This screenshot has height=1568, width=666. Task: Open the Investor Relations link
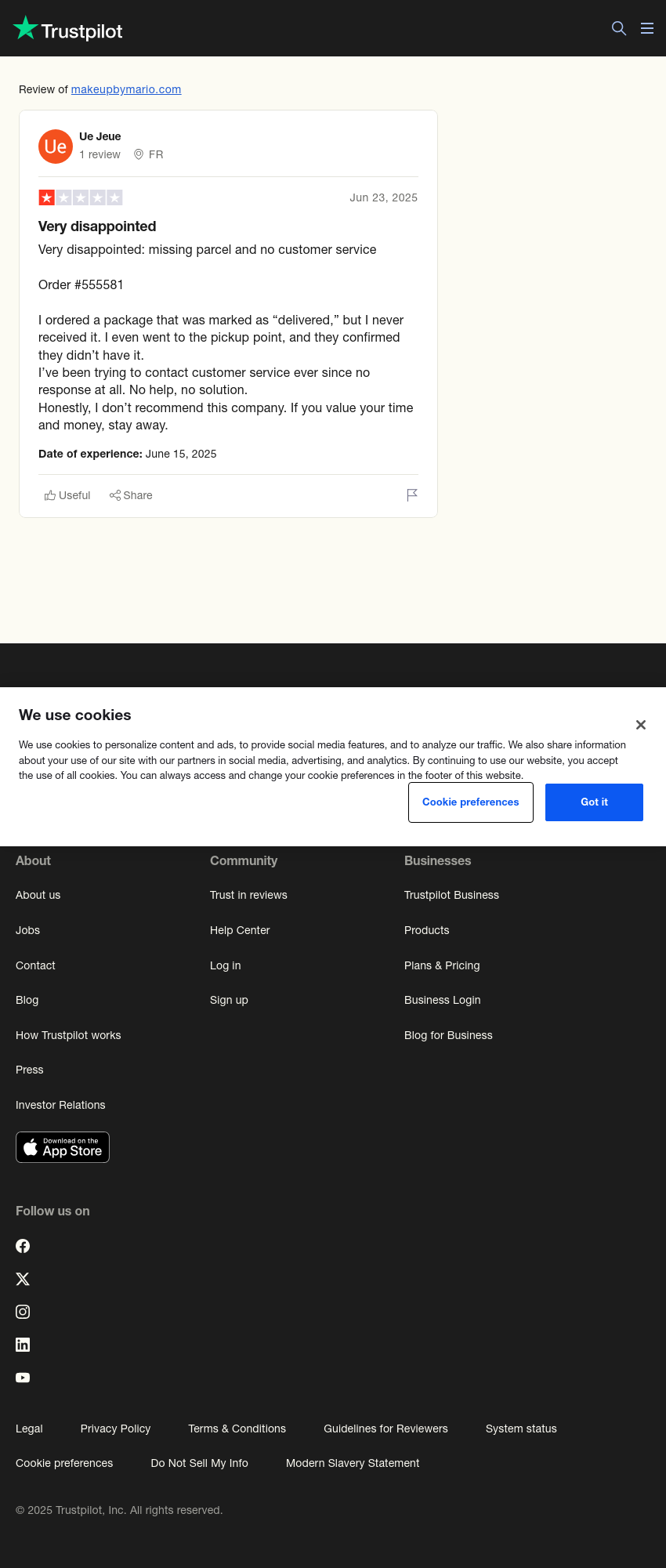[x=60, y=1105]
